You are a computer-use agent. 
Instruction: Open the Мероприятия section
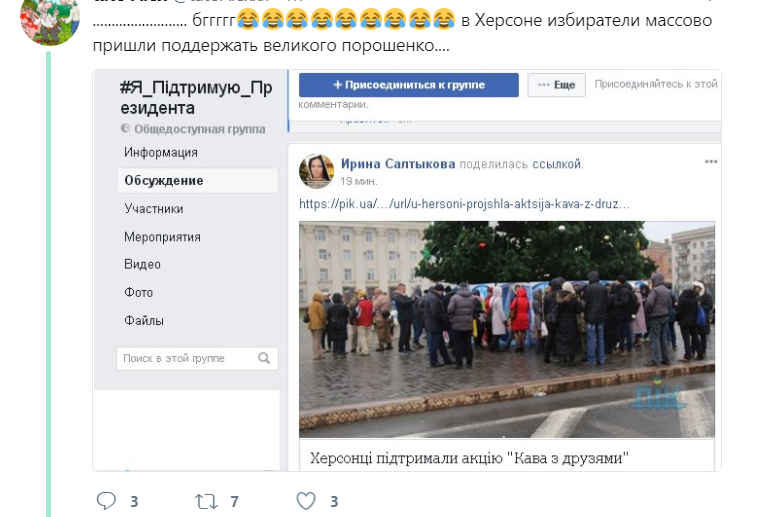pos(162,237)
